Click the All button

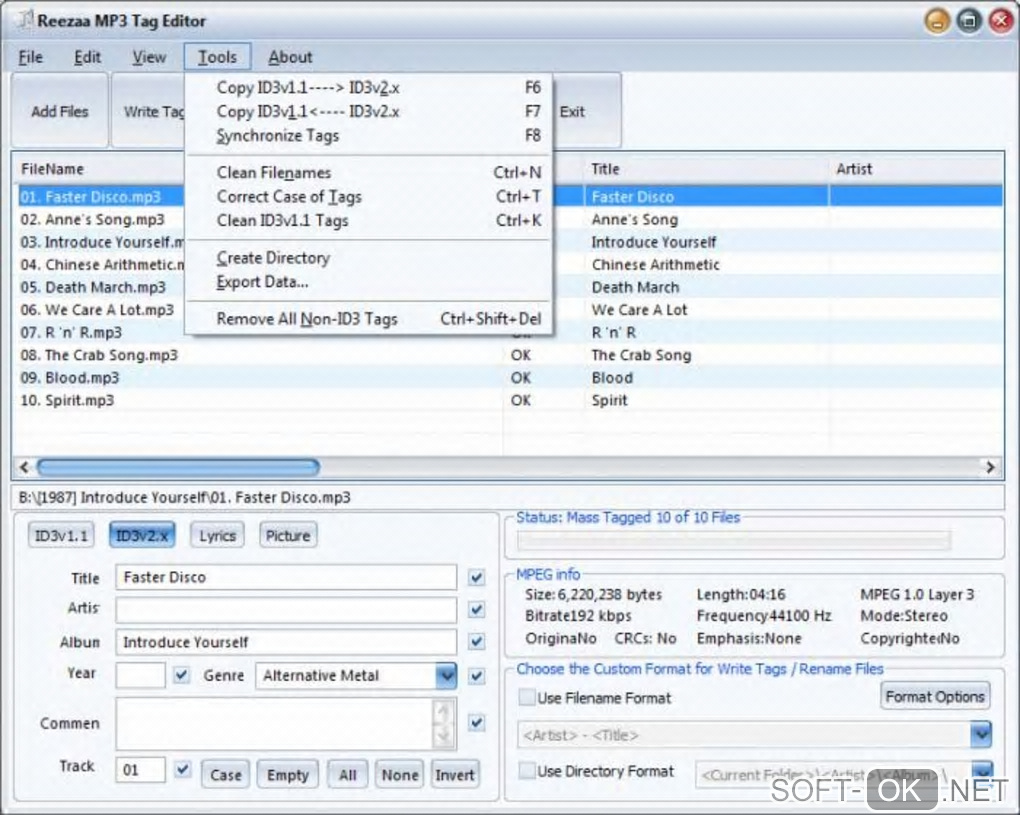pyautogui.click(x=347, y=775)
